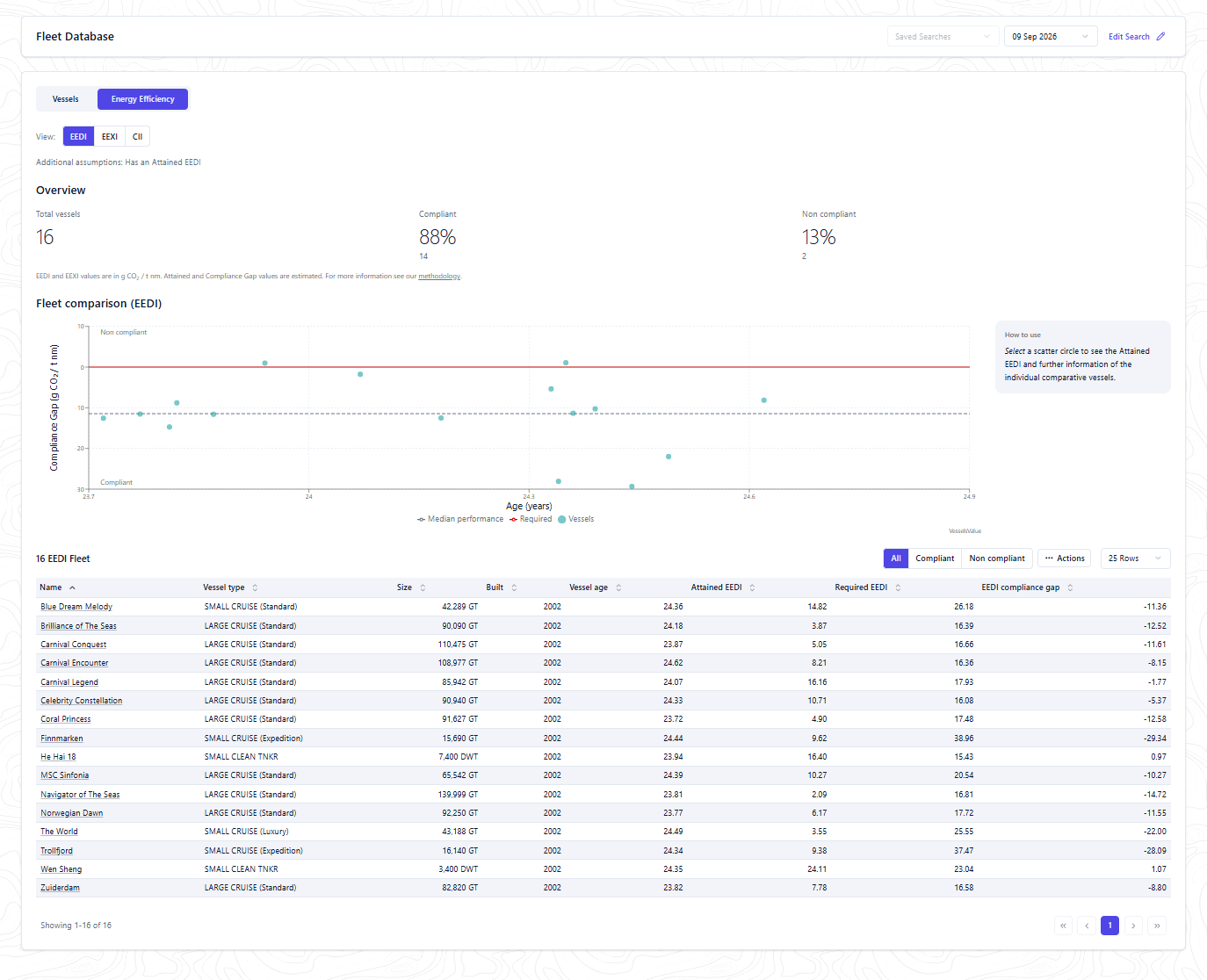The width and height of the screenshot is (1207, 980).
Task: Open the Actions menu
Action: coord(1065,558)
